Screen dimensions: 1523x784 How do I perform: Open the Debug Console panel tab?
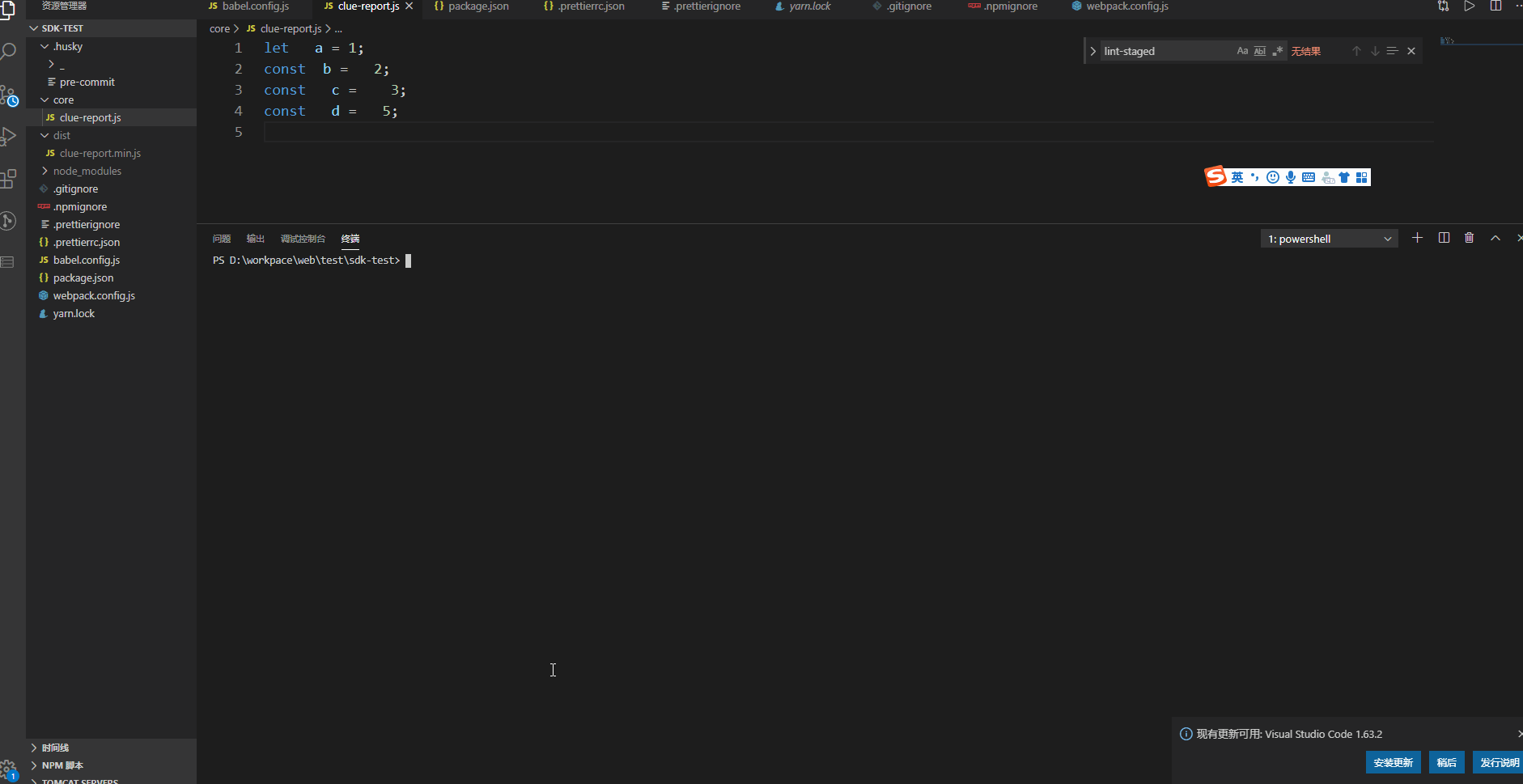click(x=303, y=239)
